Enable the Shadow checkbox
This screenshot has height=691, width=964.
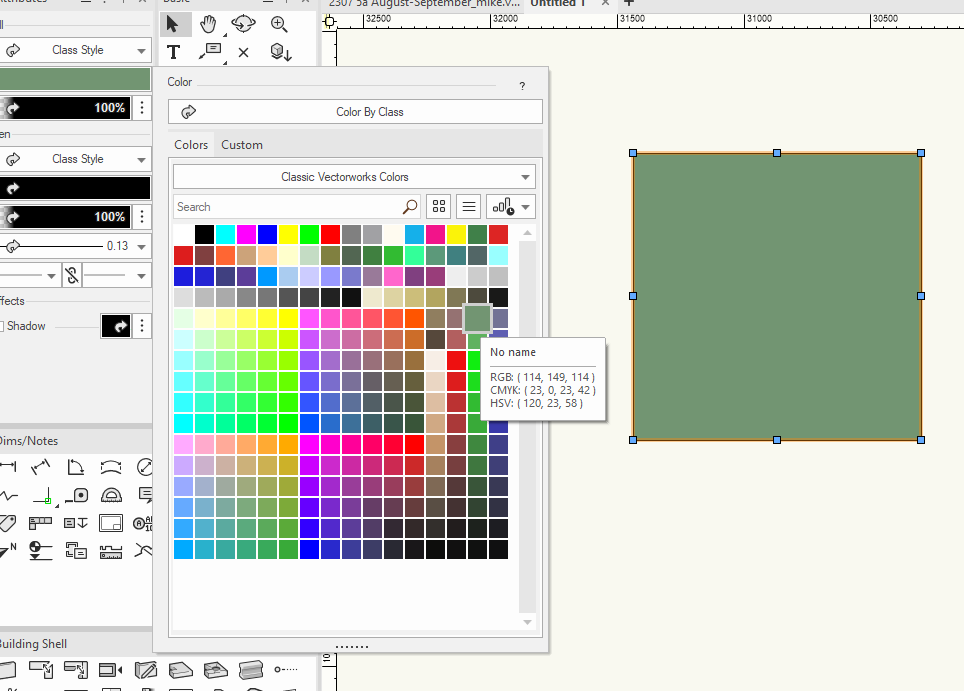pos(2,326)
